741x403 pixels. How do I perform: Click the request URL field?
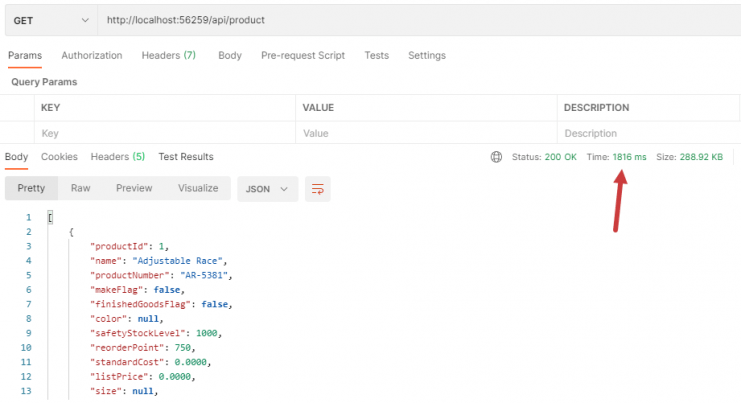coord(419,20)
